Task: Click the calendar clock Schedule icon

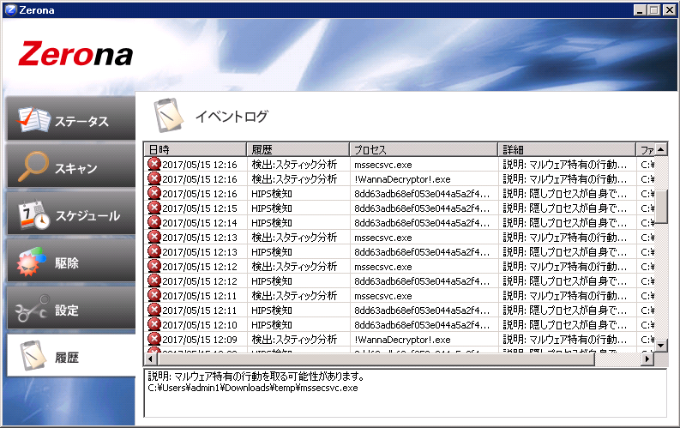Action: tap(34, 214)
